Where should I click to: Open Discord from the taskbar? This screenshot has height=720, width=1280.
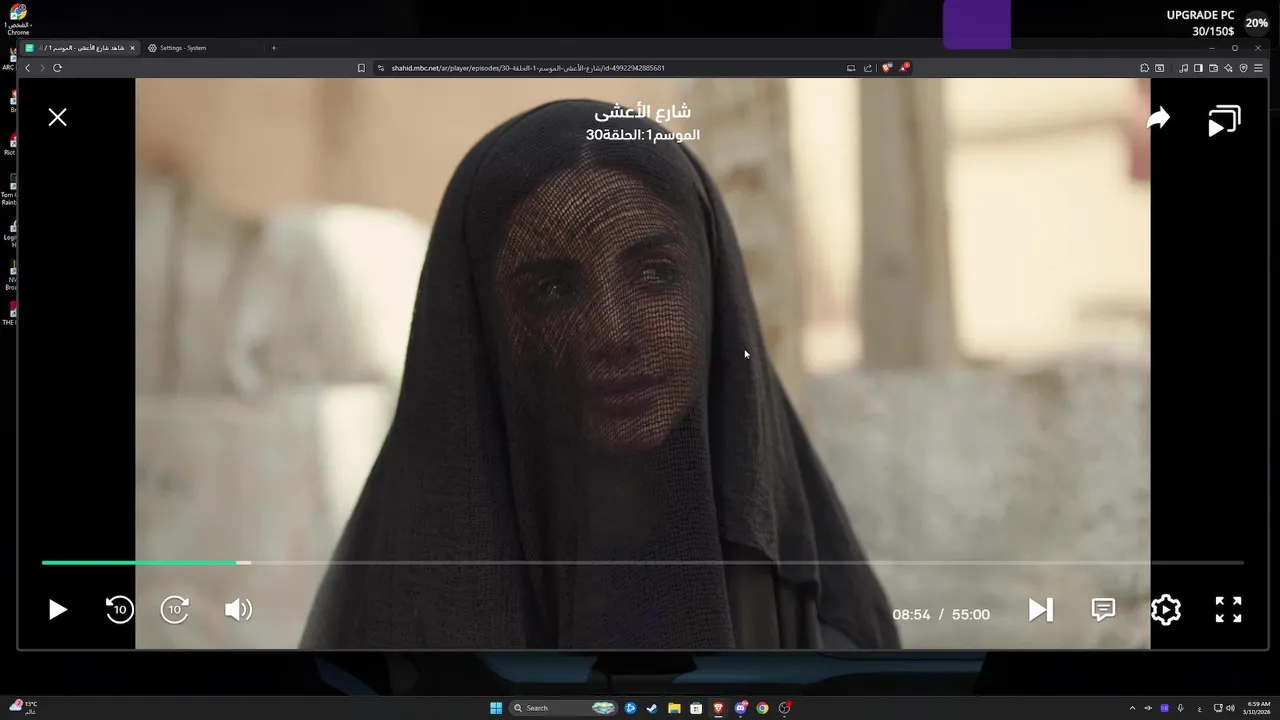[x=740, y=708]
